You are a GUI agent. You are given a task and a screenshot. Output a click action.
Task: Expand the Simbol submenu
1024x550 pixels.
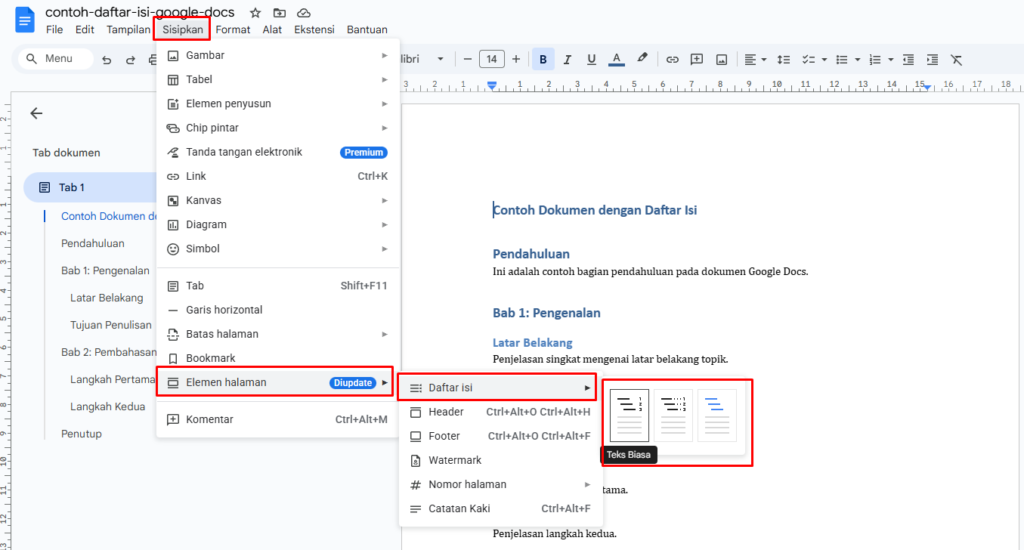278,249
